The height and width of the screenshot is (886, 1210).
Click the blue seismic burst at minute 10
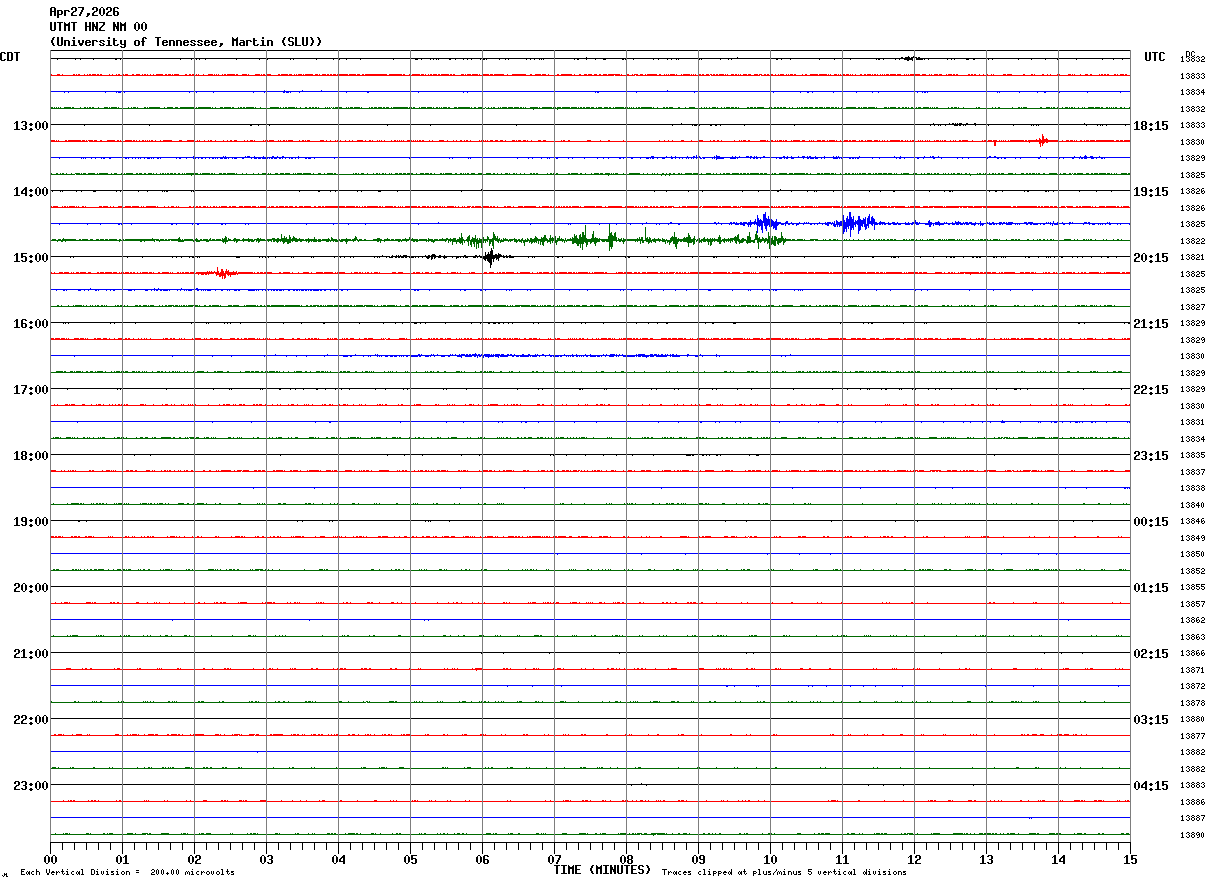click(764, 223)
